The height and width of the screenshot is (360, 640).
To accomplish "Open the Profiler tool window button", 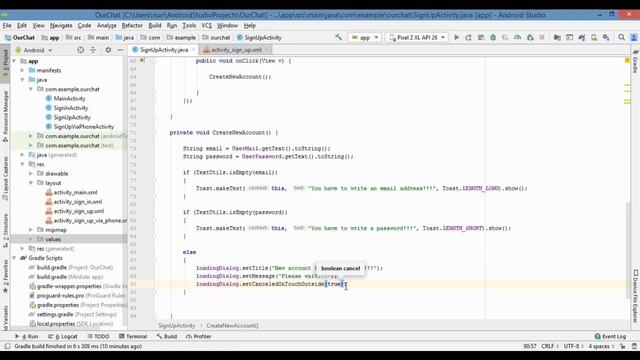I will tap(198, 336).
